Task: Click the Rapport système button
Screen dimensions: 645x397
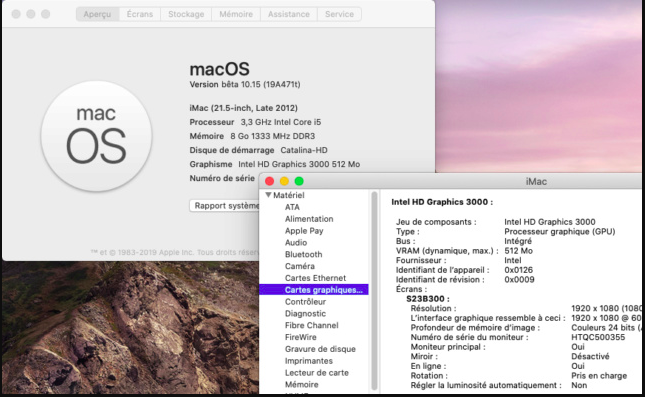Action: coord(225,206)
